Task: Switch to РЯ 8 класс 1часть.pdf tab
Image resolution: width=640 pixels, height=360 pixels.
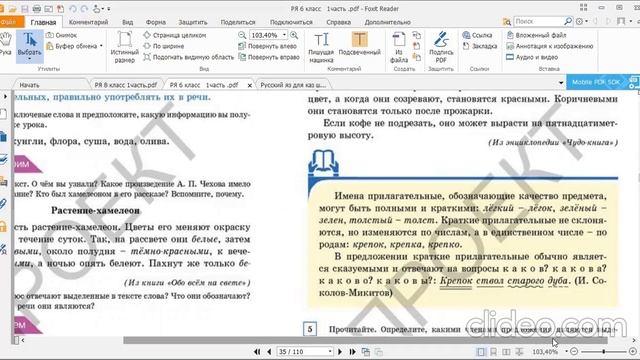Action: [x=126, y=85]
